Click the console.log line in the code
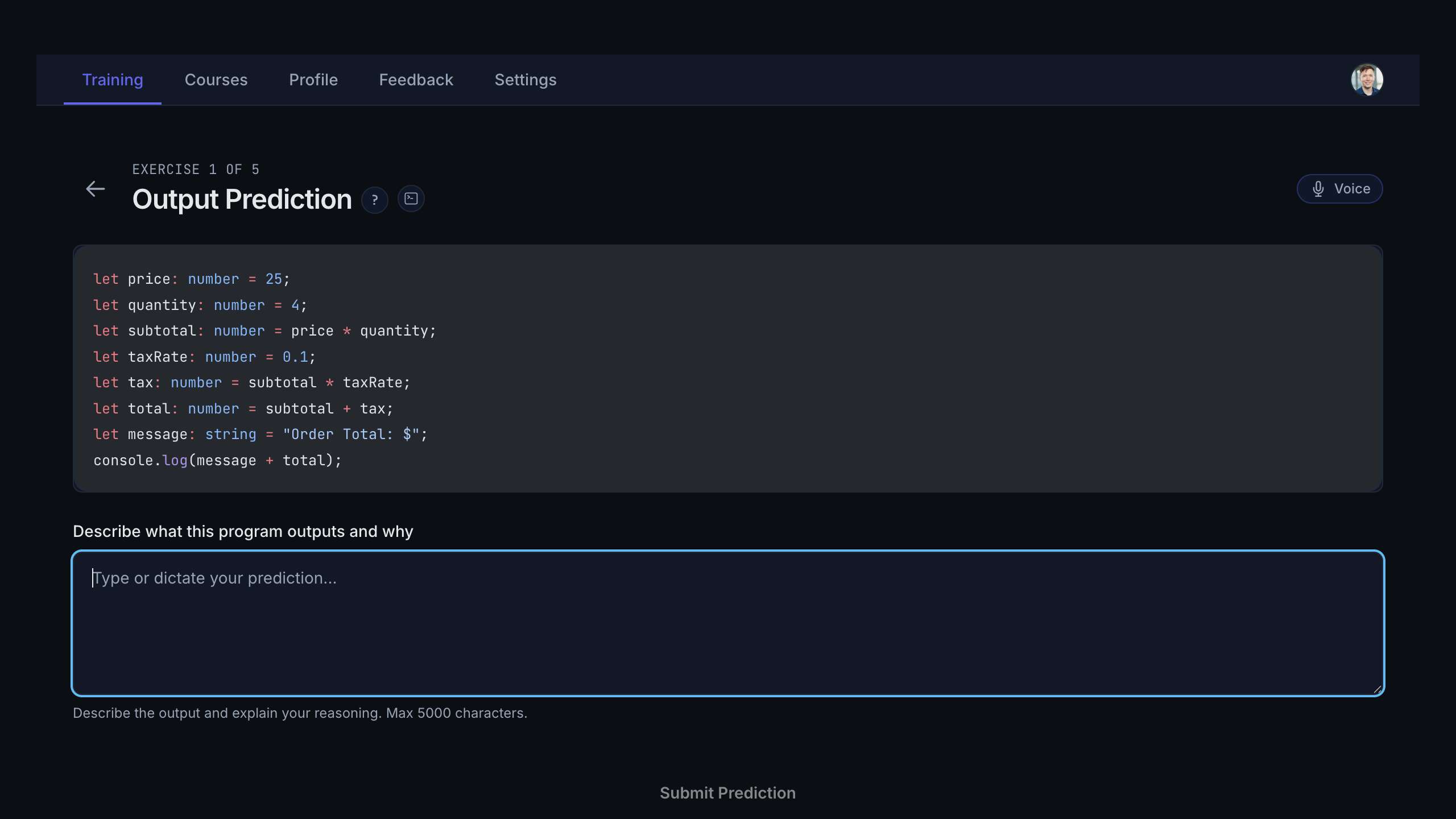1456x819 pixels. tap(217, 460)
